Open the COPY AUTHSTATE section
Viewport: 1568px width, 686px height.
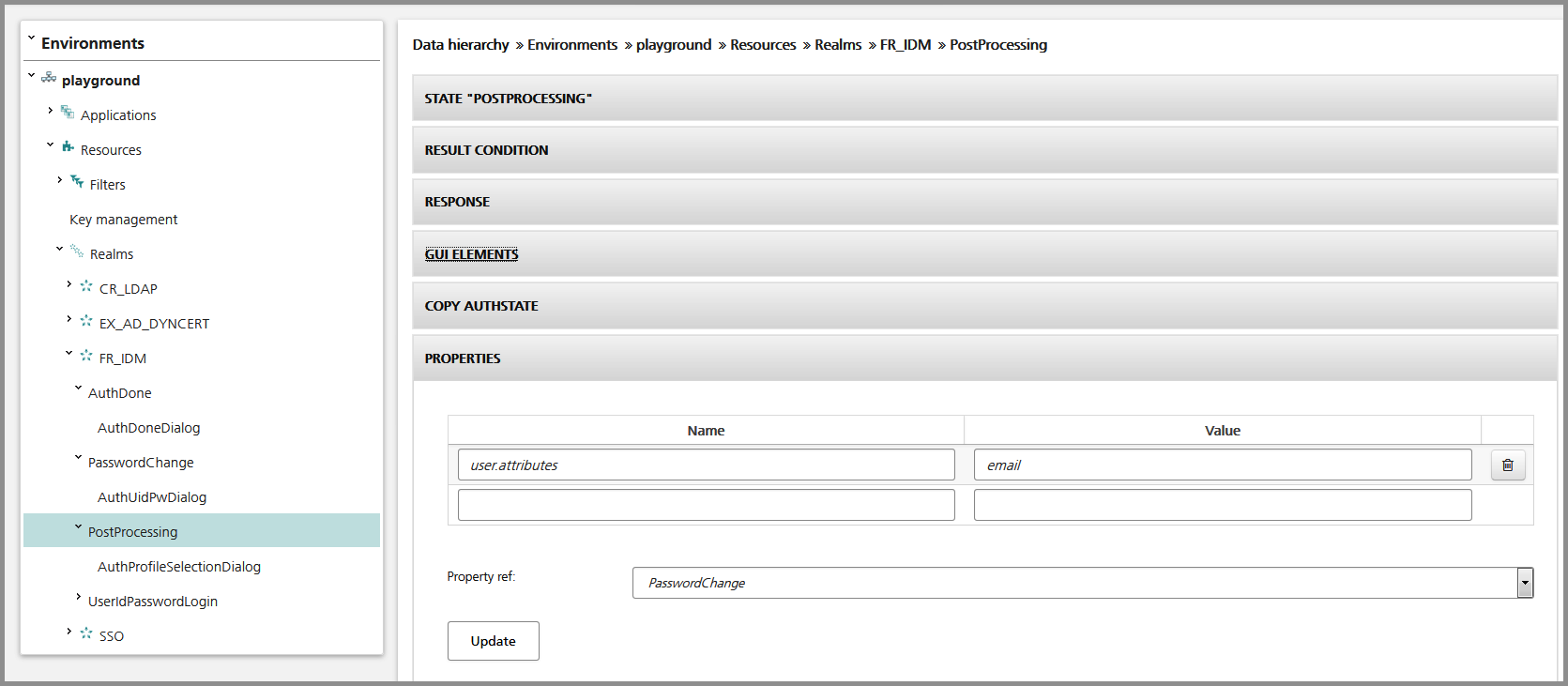point(984,306)
